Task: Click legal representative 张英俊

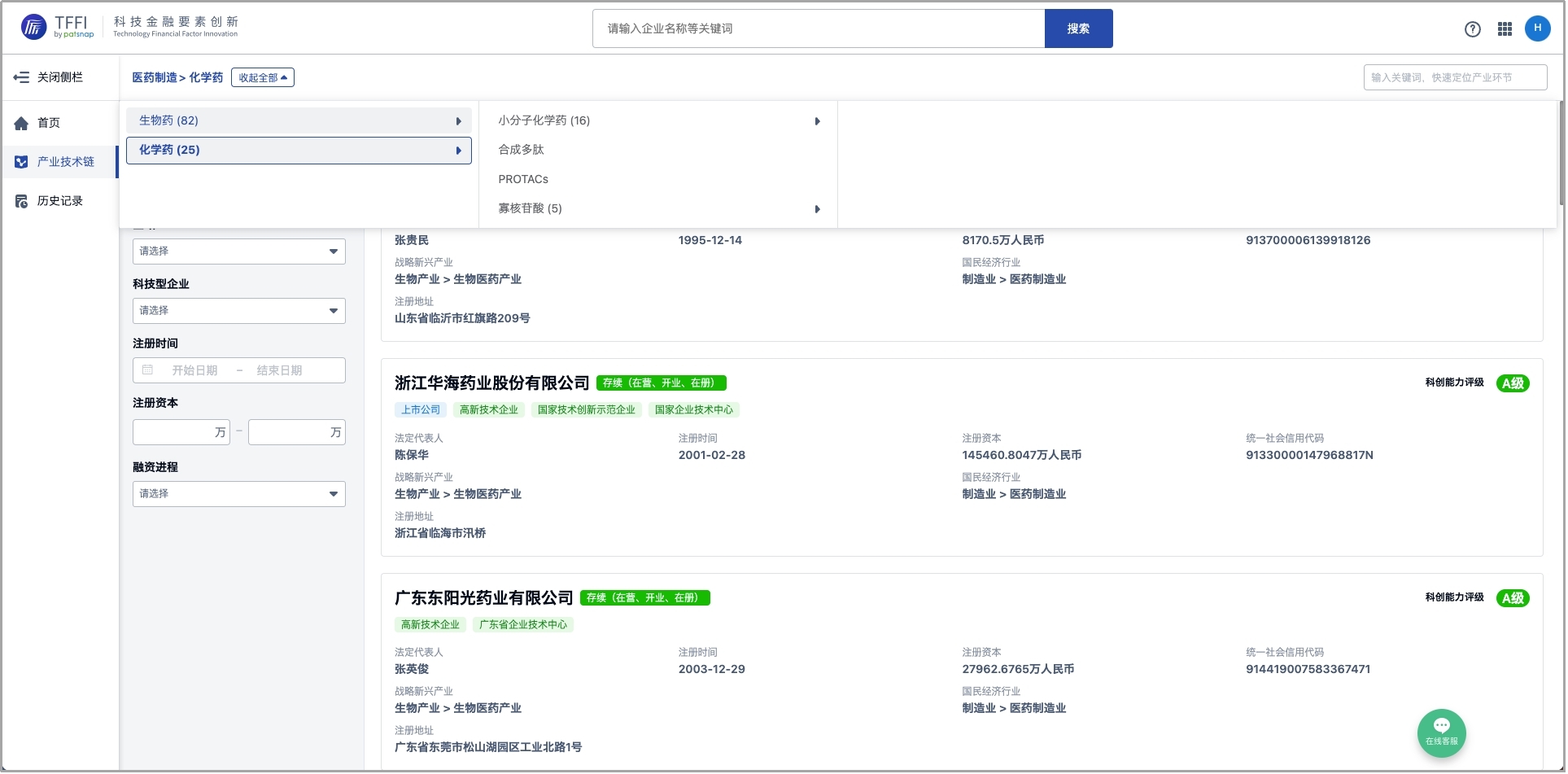Action: coord(412,669)
